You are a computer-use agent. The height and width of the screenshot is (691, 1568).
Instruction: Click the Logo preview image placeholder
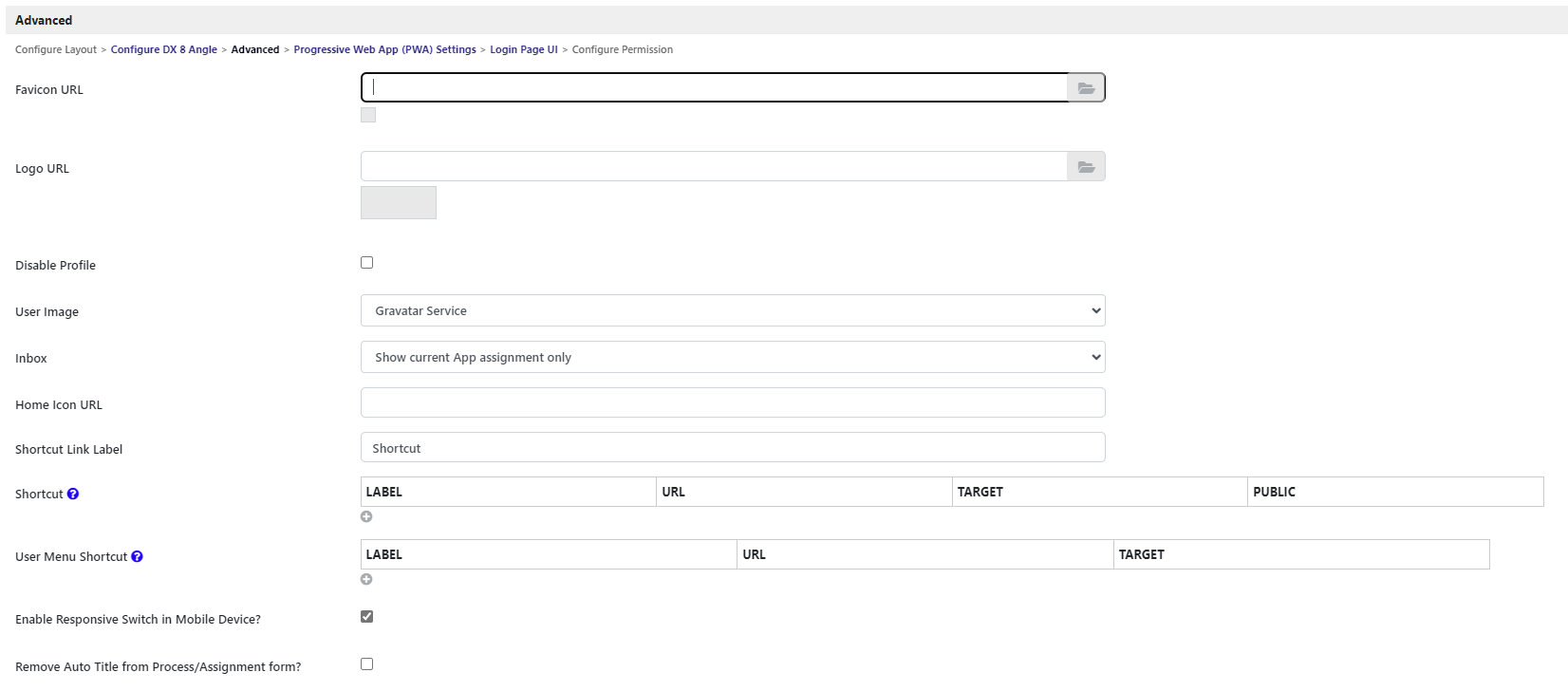(x=399, y=203)
